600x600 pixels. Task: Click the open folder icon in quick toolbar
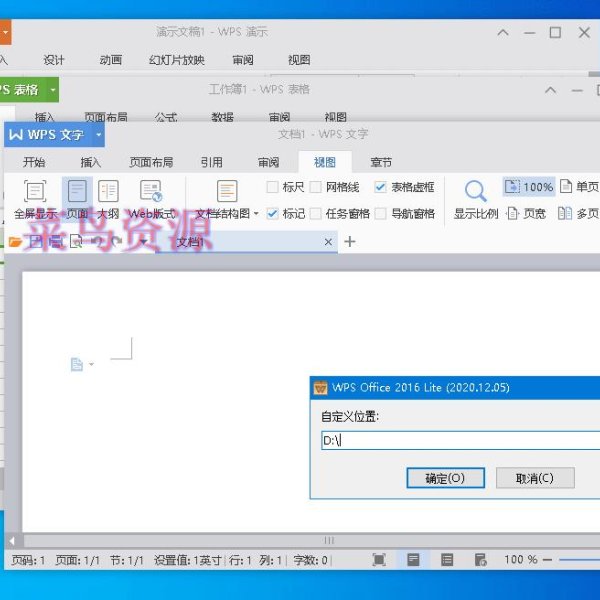15,242
